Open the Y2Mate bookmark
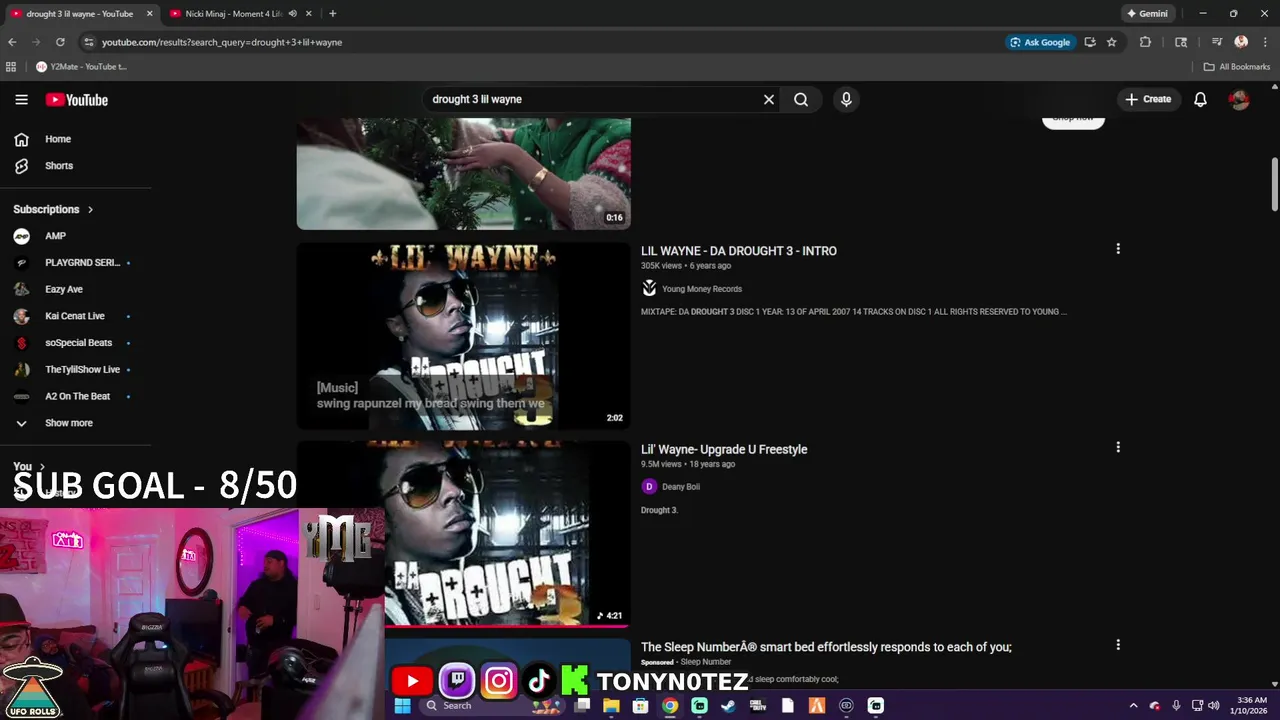 pos(82,67)
